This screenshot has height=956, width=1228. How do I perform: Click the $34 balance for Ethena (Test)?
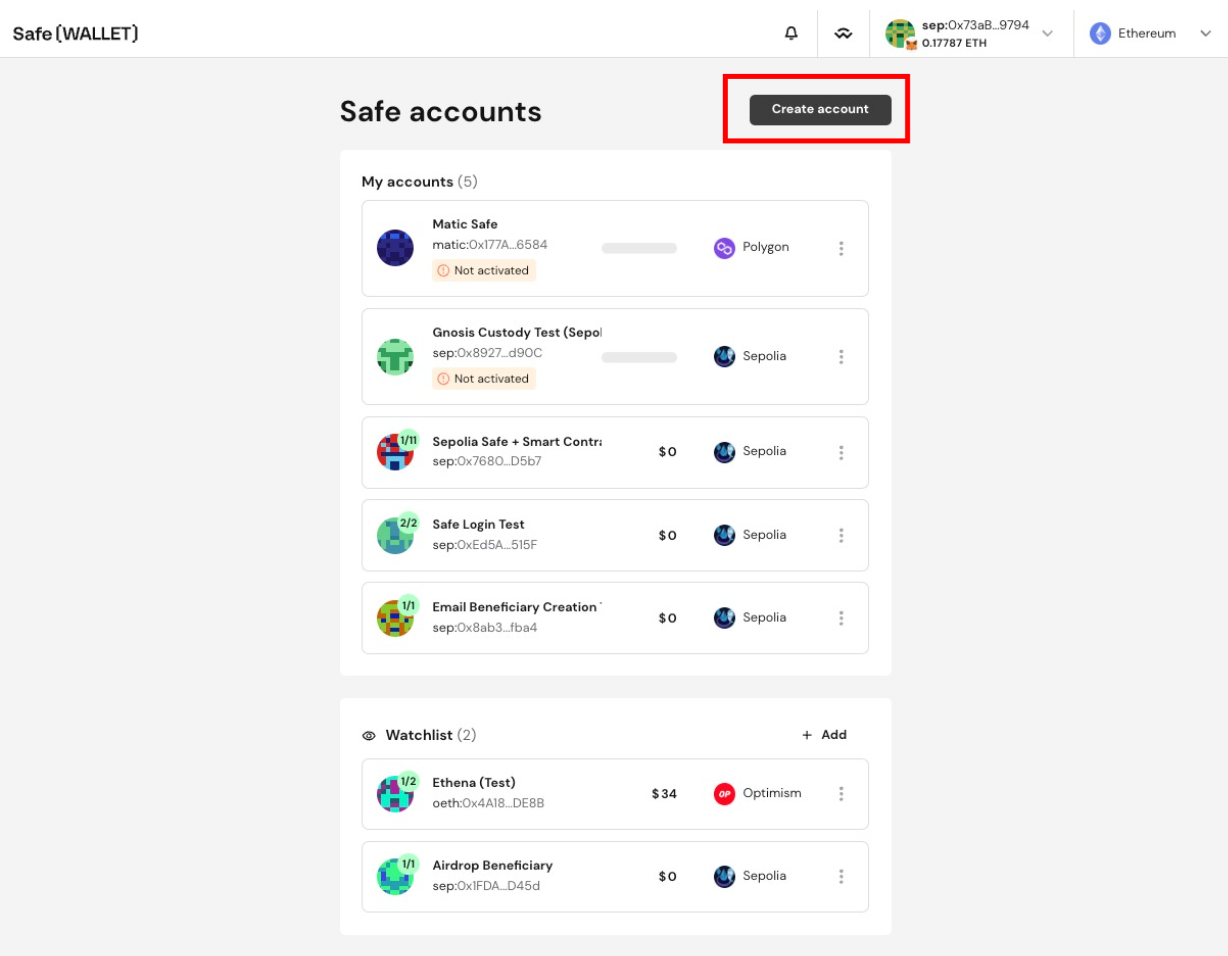pyautogui.click(x=664, y=793)
